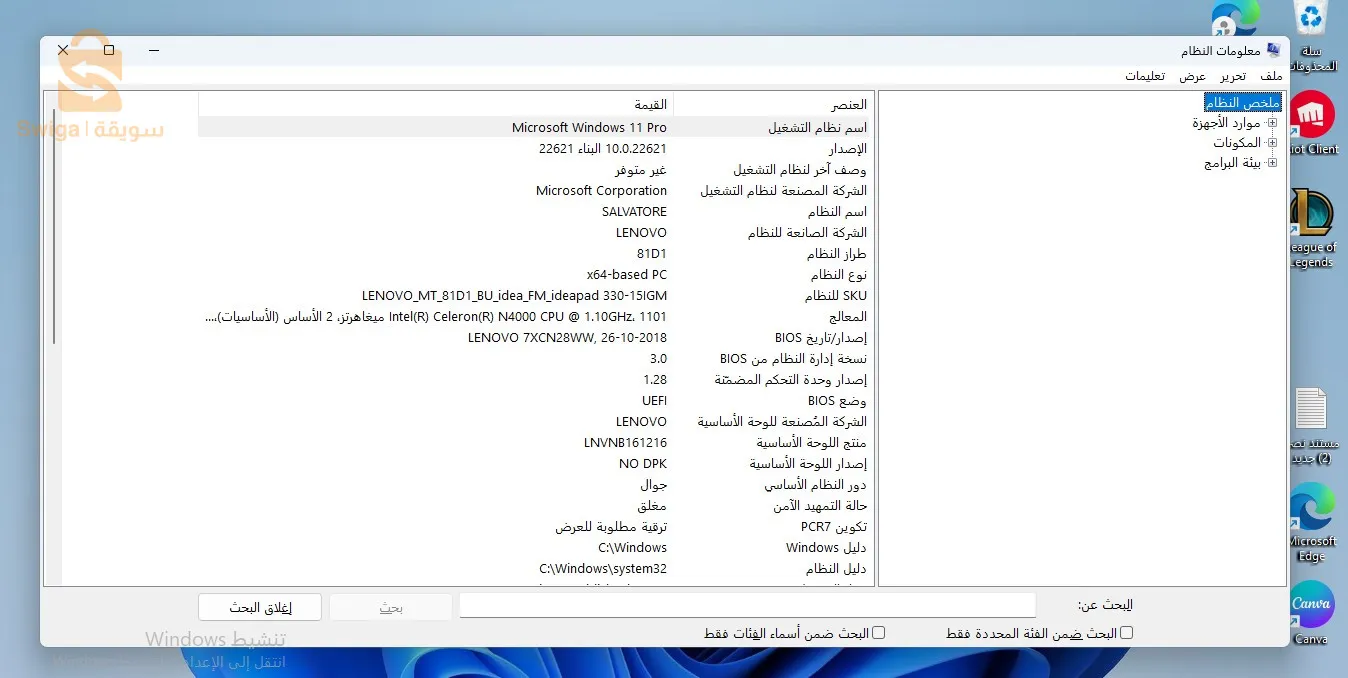Open the ملف (File) menu
This screenshot has width=1348, height=678.
1270,75
